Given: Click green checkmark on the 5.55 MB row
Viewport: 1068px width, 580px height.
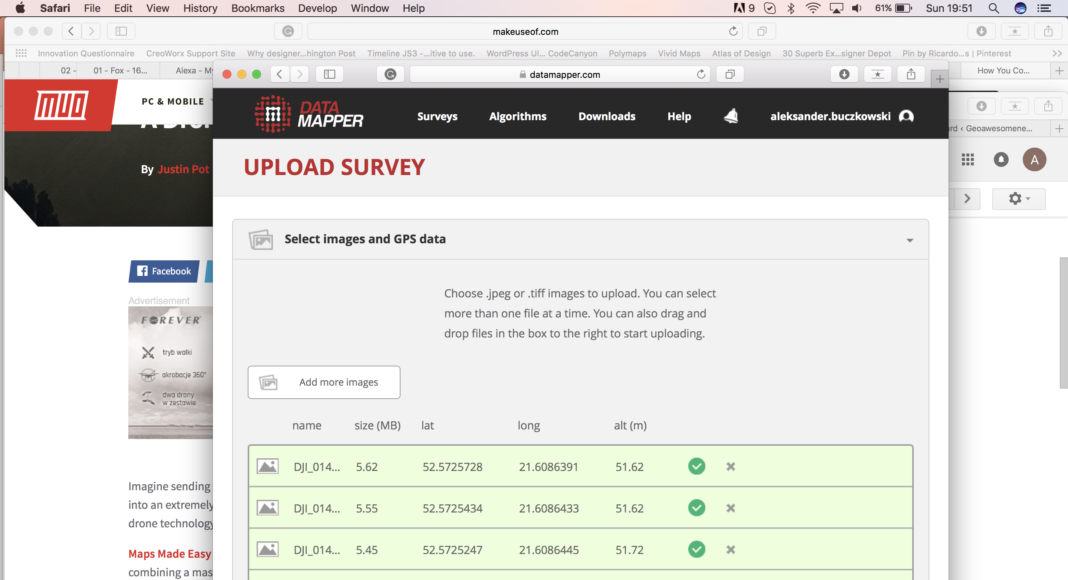Looking at the screenshot, I should coord(697,508).
